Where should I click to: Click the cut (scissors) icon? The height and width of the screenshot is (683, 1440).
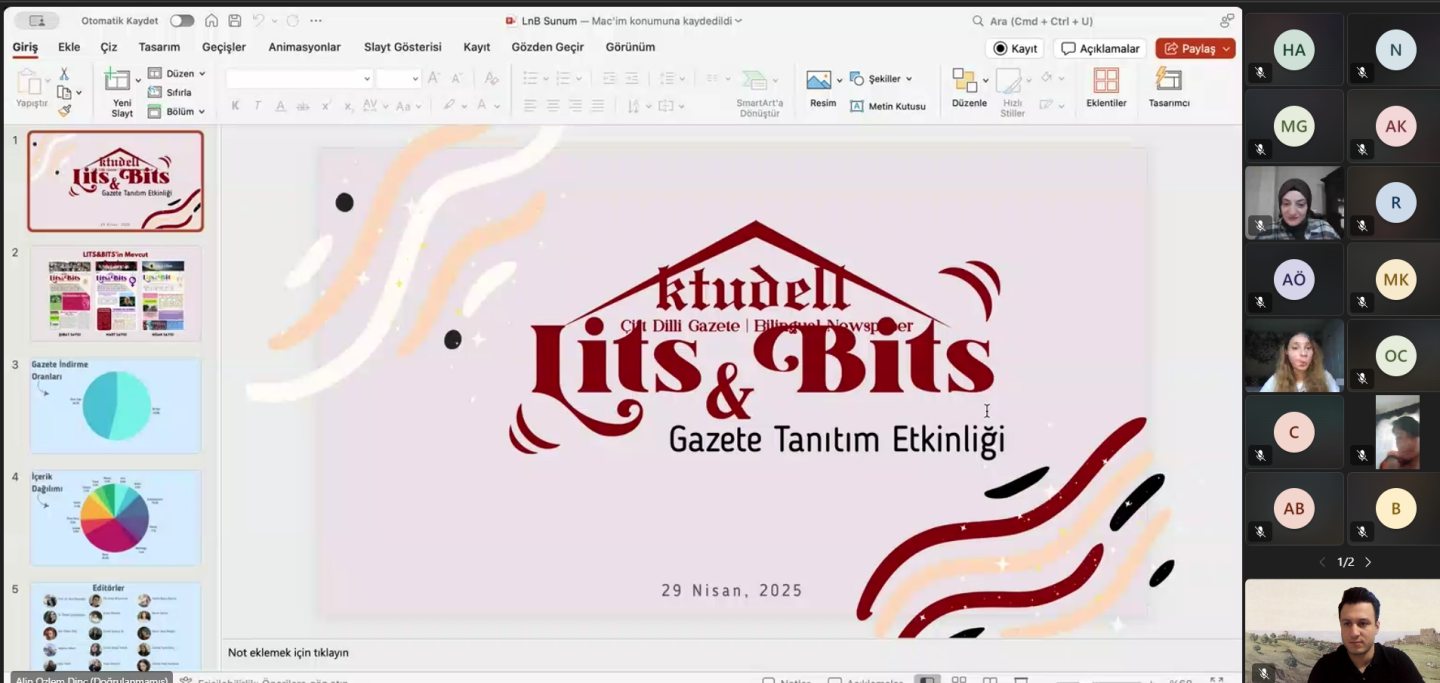[x=64, y=74]
